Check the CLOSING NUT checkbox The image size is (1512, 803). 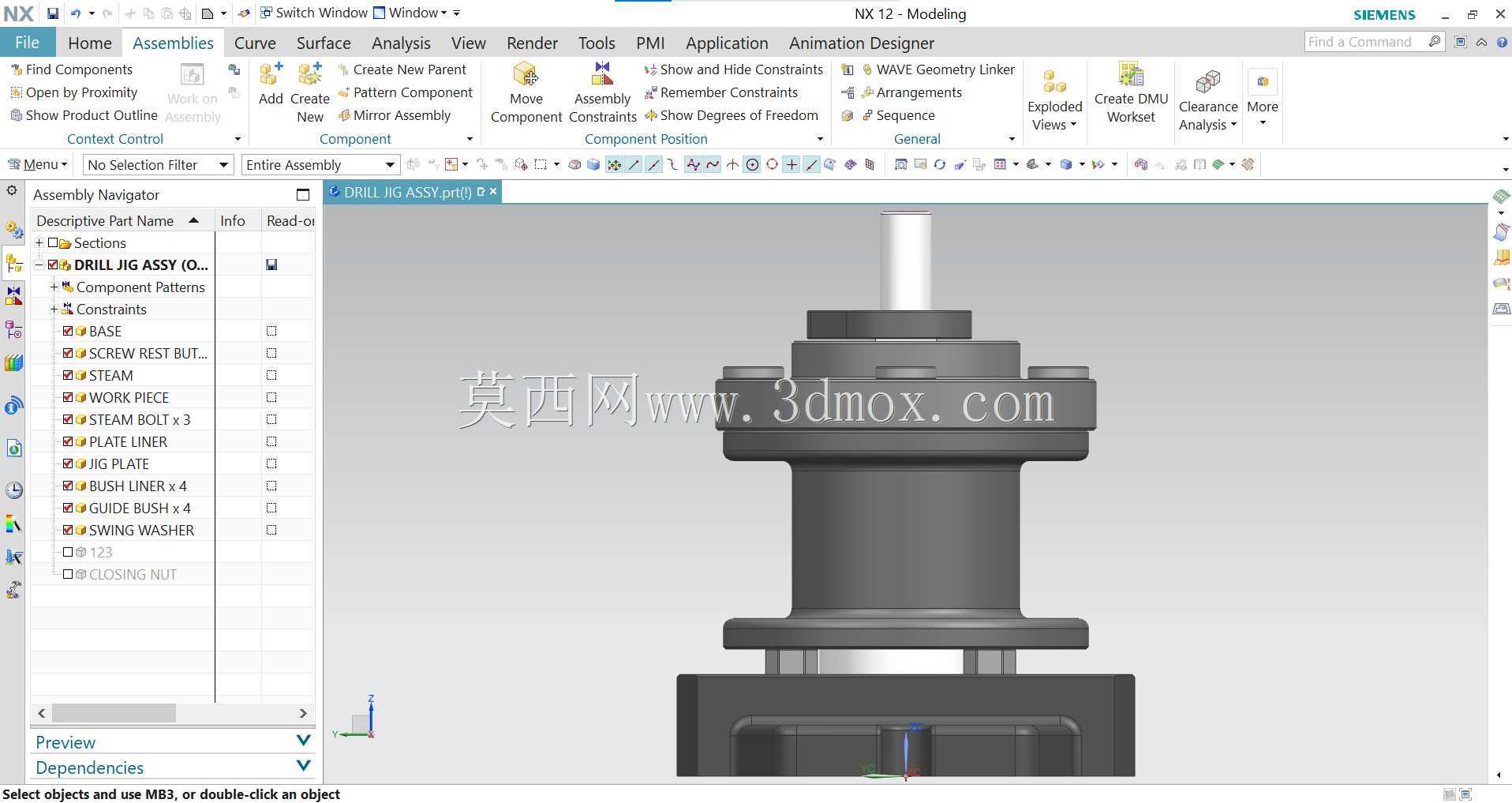click(x=68, y=574)
